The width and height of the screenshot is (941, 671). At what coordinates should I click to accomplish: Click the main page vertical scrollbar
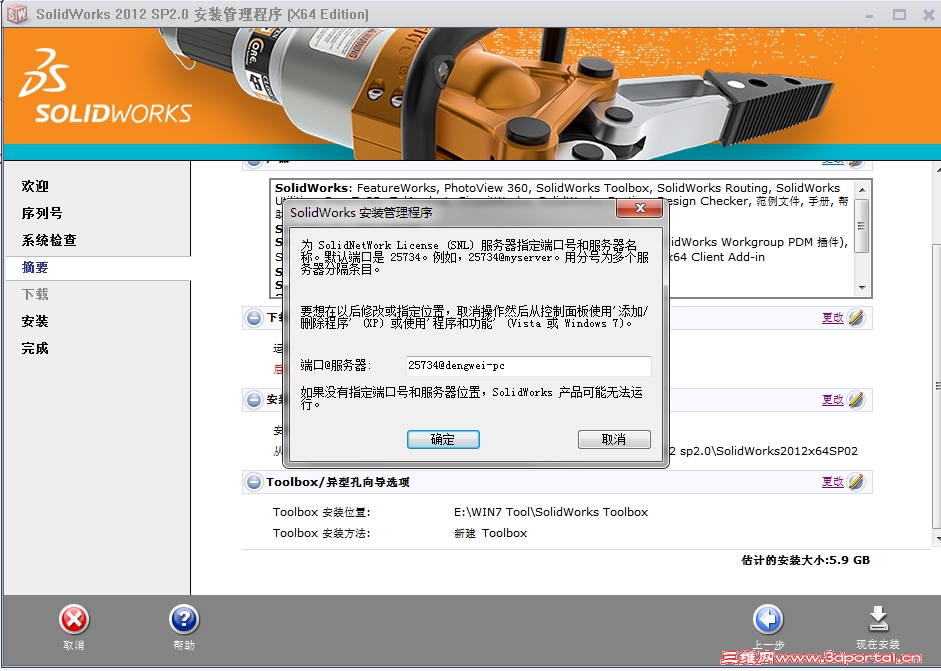click(x=937, y=384)
